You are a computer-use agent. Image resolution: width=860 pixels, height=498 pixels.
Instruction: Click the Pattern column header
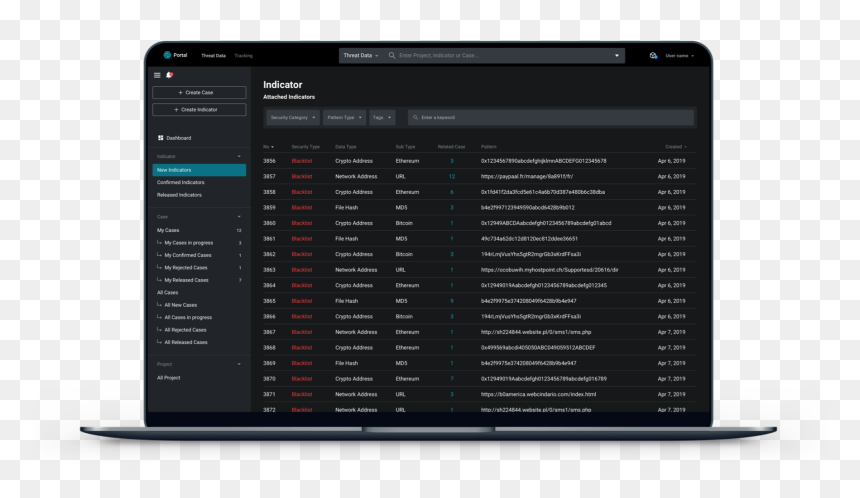pos(489,147)
